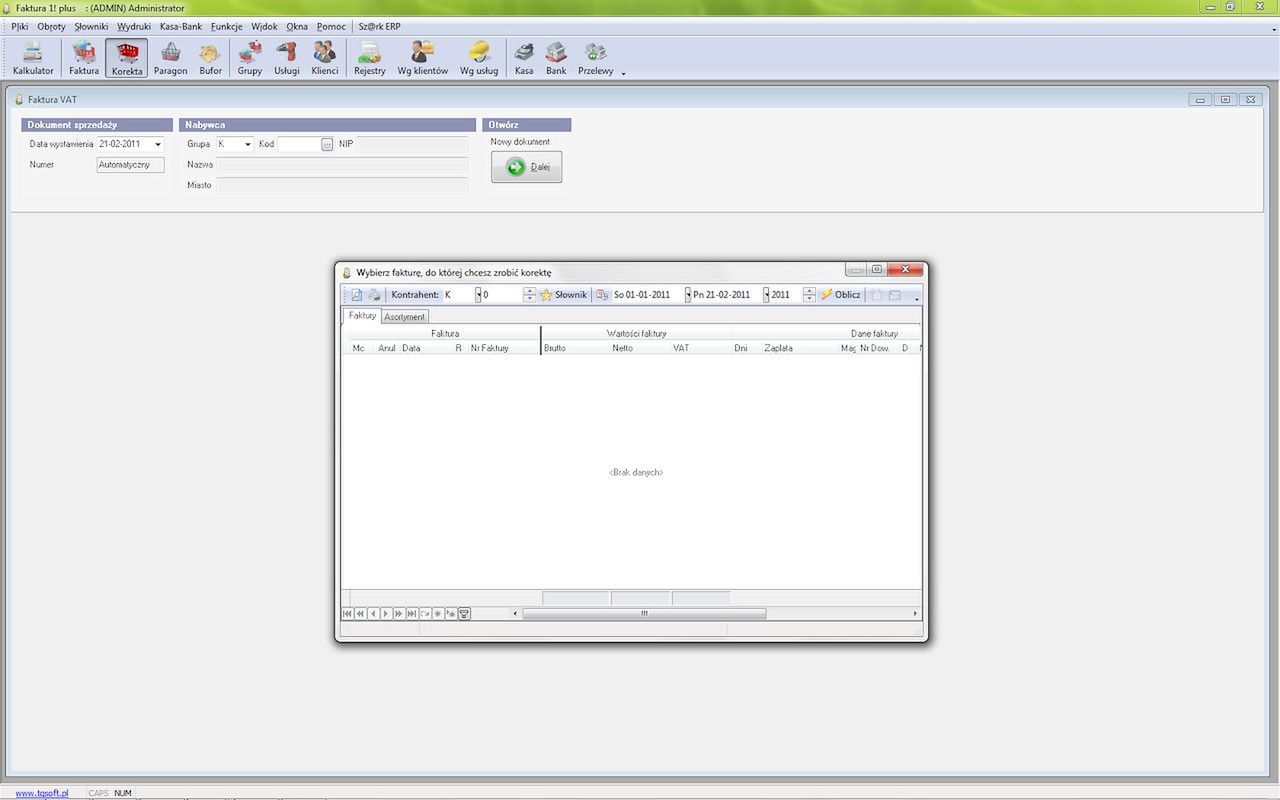Image resolution: width=1280 pixels, height=800 pixels.
Task: Go to first record in navigator
Action: click(348, 614)
